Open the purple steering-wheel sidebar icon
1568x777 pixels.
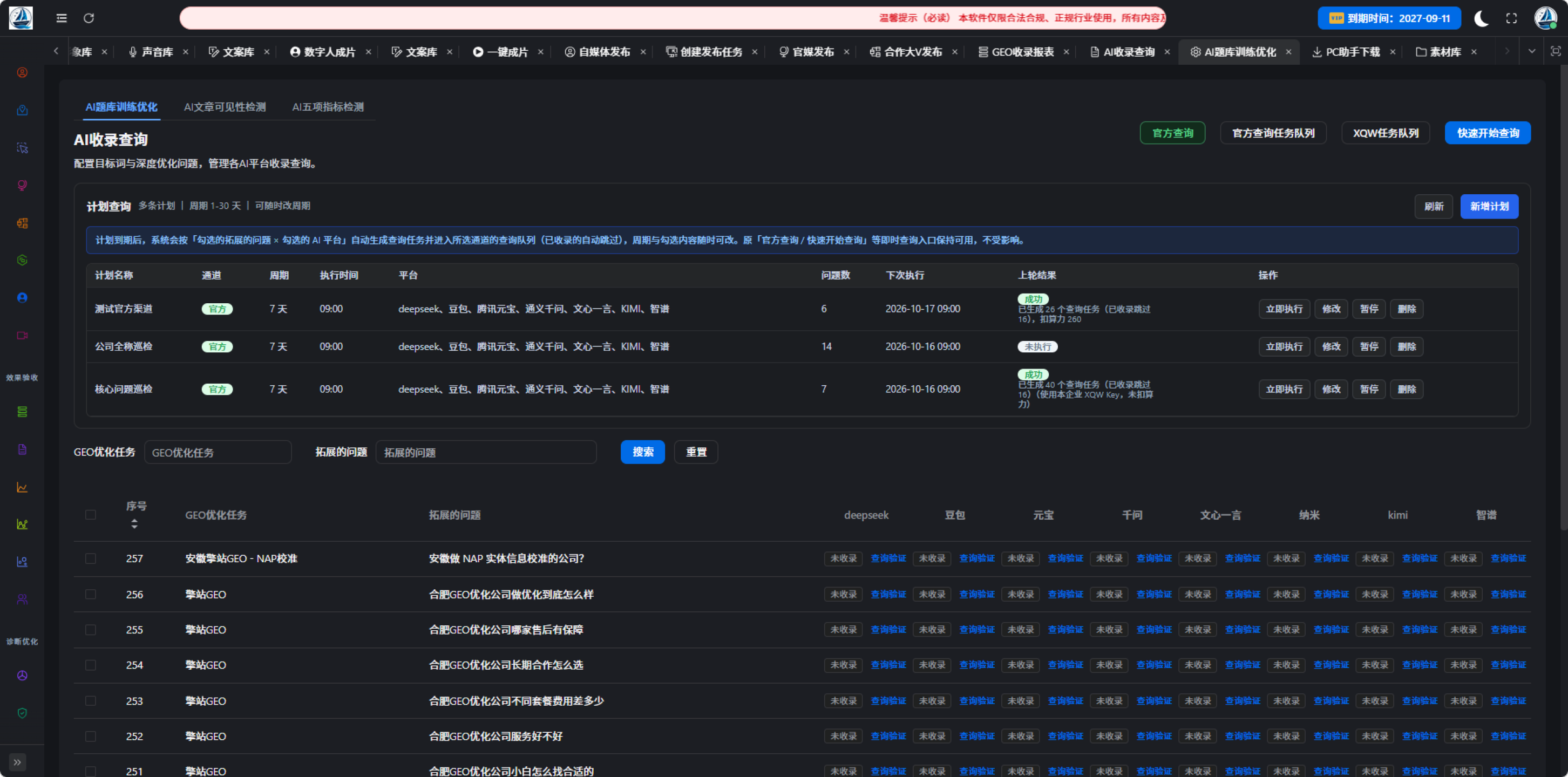coord(23,676)
